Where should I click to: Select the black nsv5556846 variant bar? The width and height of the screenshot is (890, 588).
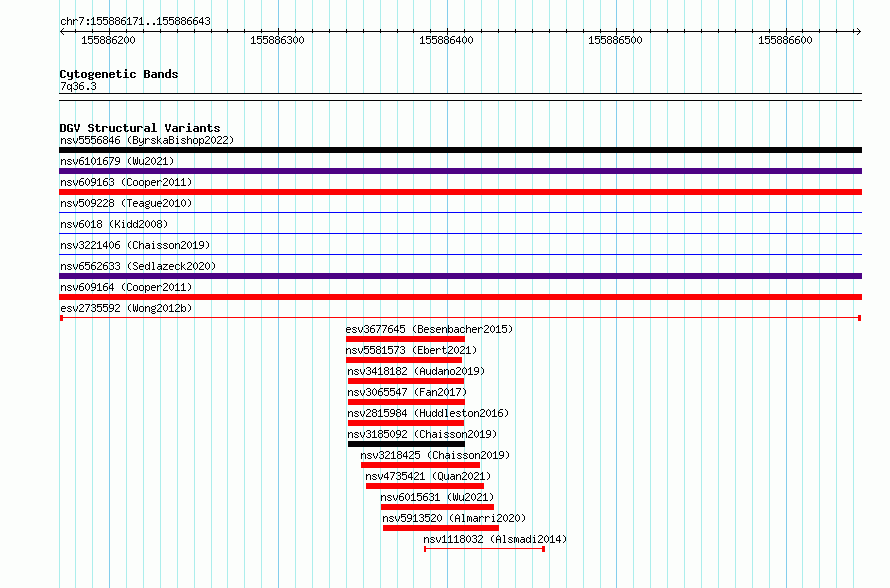coord(460,150)
